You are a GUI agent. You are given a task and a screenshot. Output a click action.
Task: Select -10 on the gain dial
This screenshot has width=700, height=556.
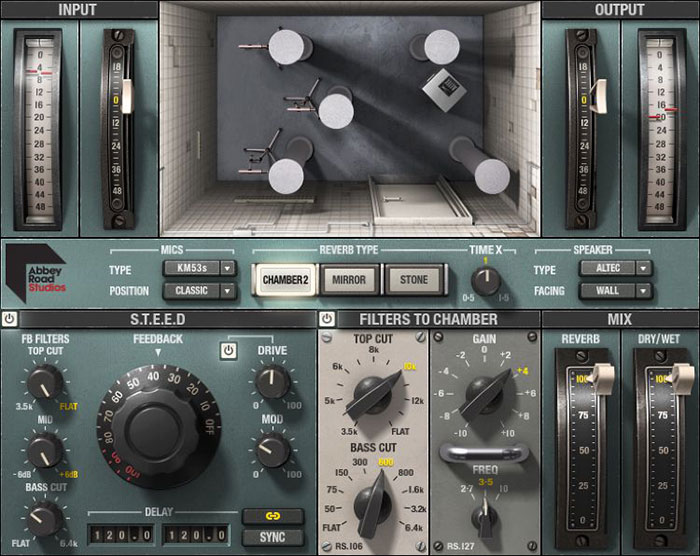click(460, 433)
